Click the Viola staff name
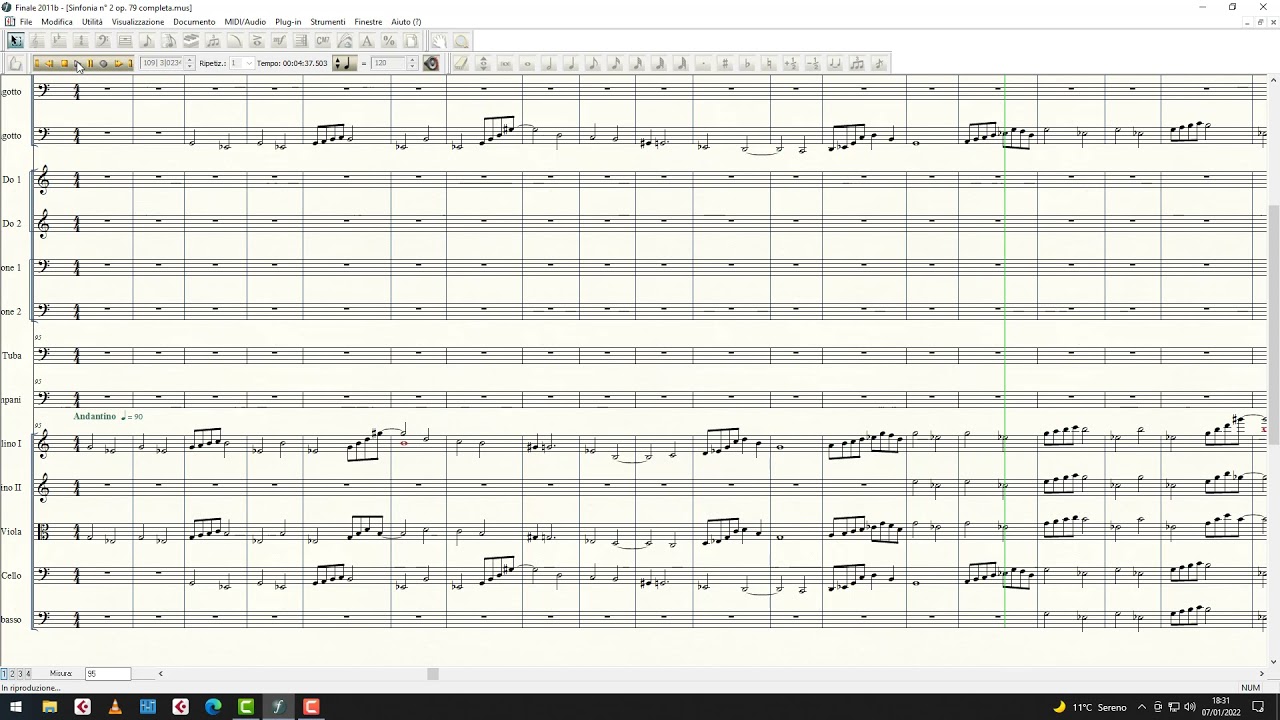Screen dimensions: 1280x720 (x=12, y=532)
